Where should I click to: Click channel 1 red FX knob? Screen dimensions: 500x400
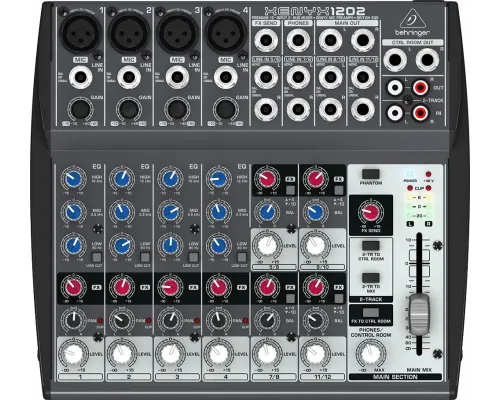(73, 287)
